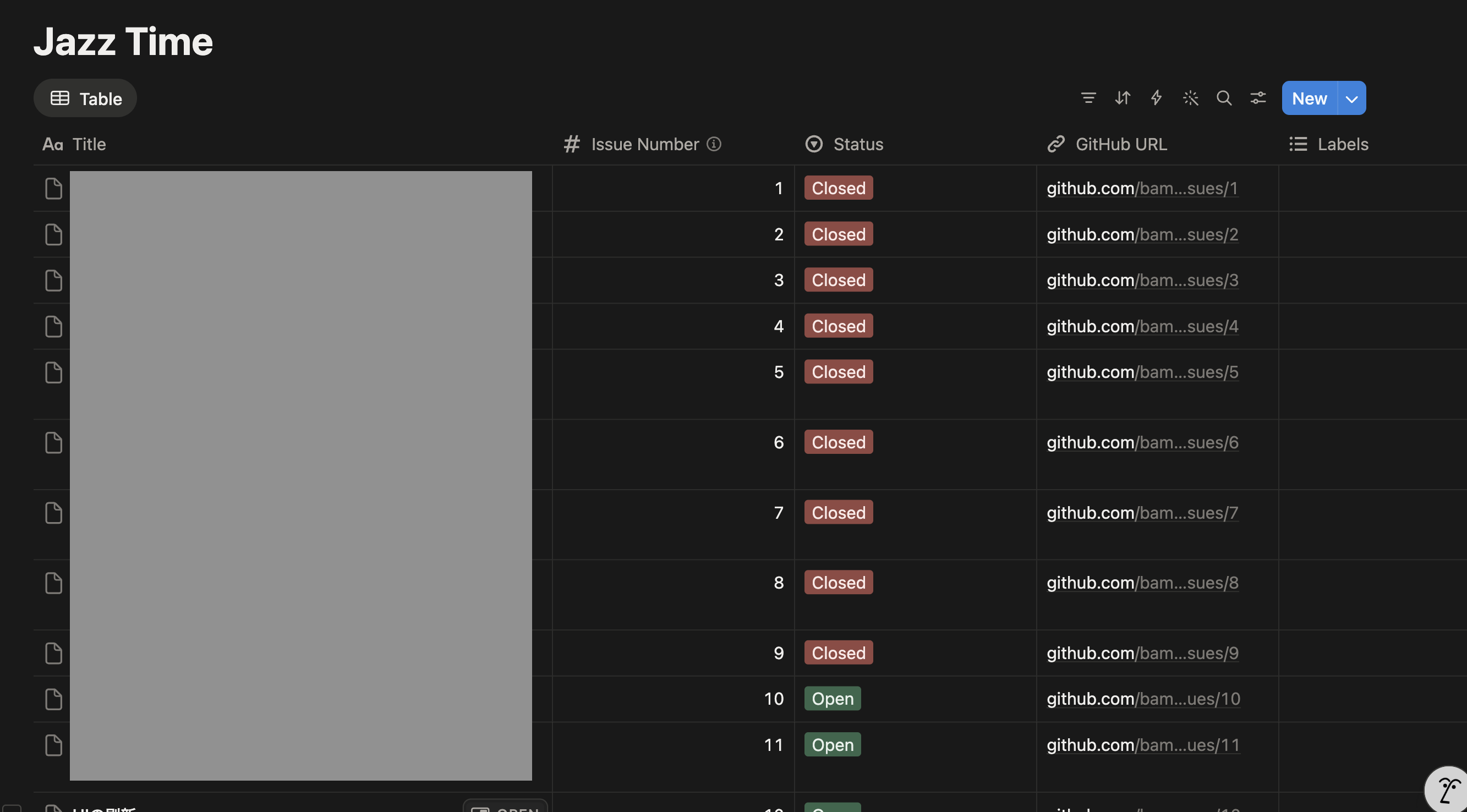The image size is (1467, 812).
Task: Open the page icon for issue 9
Action: click(53, 653)
